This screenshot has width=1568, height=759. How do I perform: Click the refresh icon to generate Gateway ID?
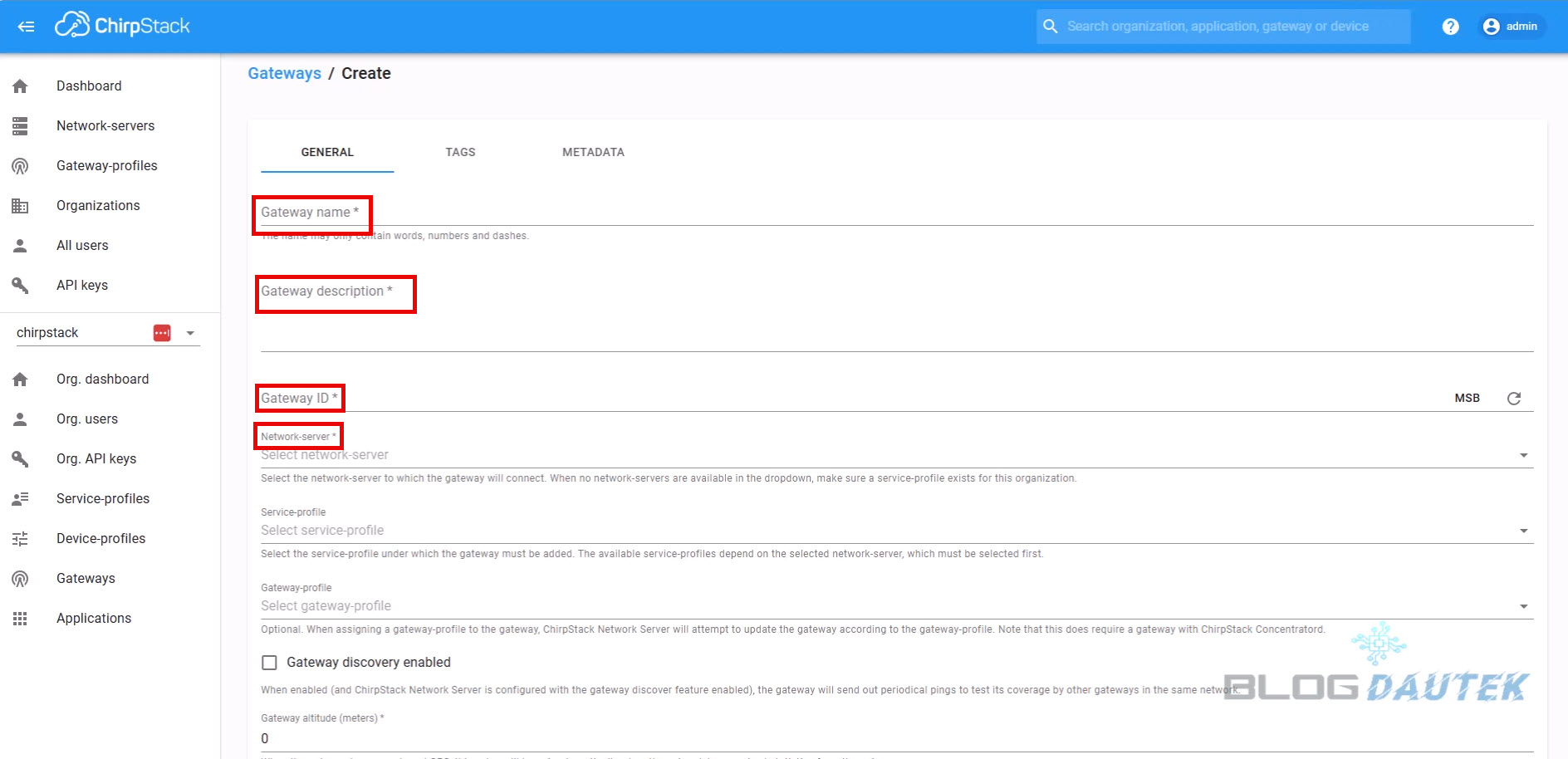[1513, 399]
